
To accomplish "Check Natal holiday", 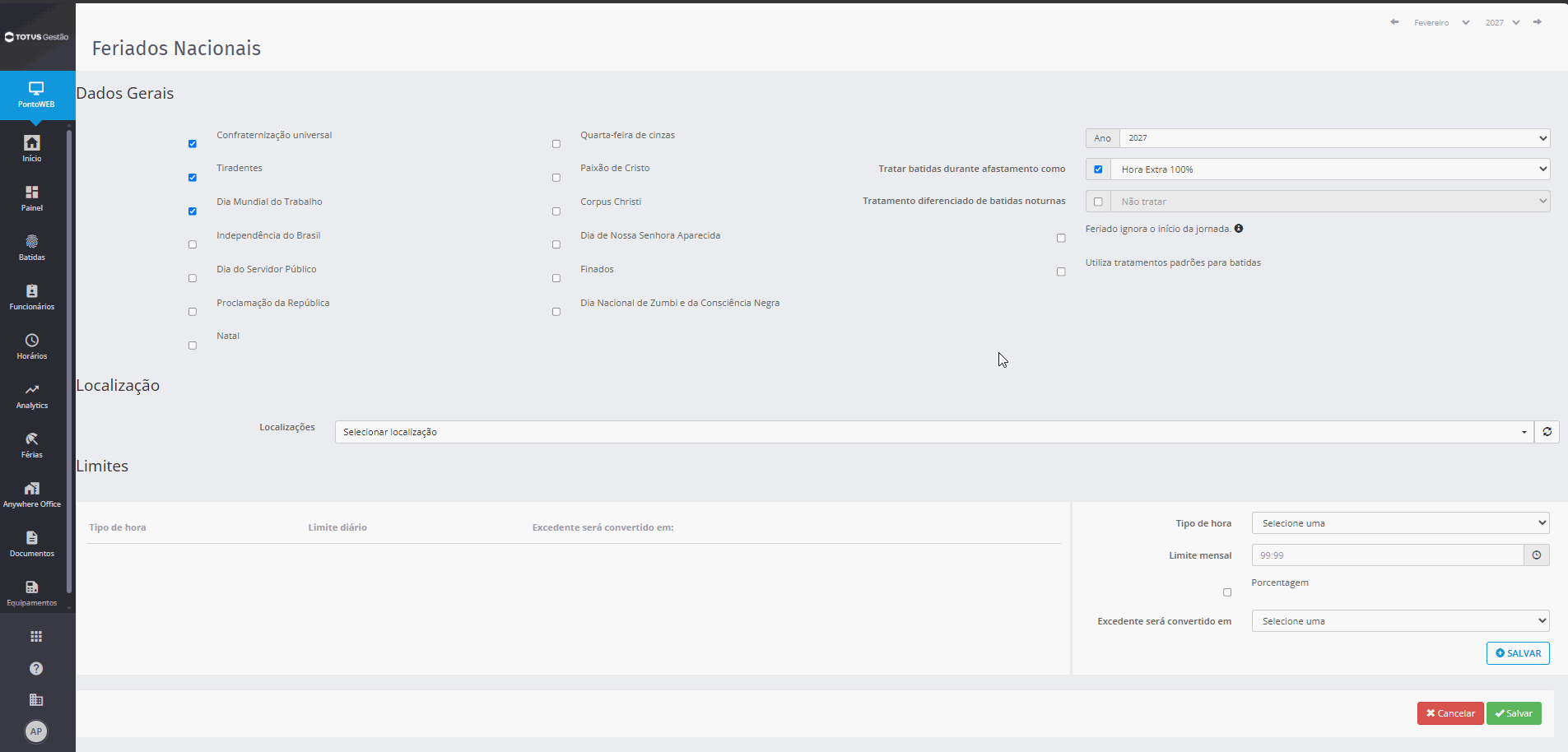I will pyautogui.click(x=193, y=346).
